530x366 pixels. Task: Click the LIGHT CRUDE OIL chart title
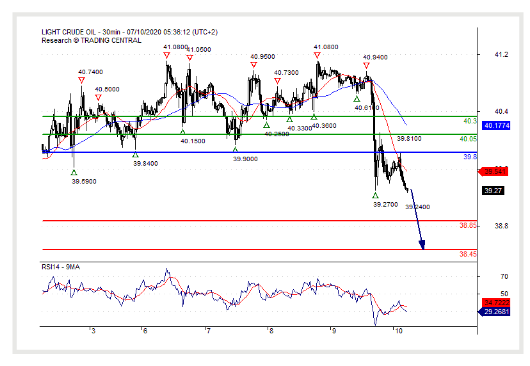click(130, 32)
